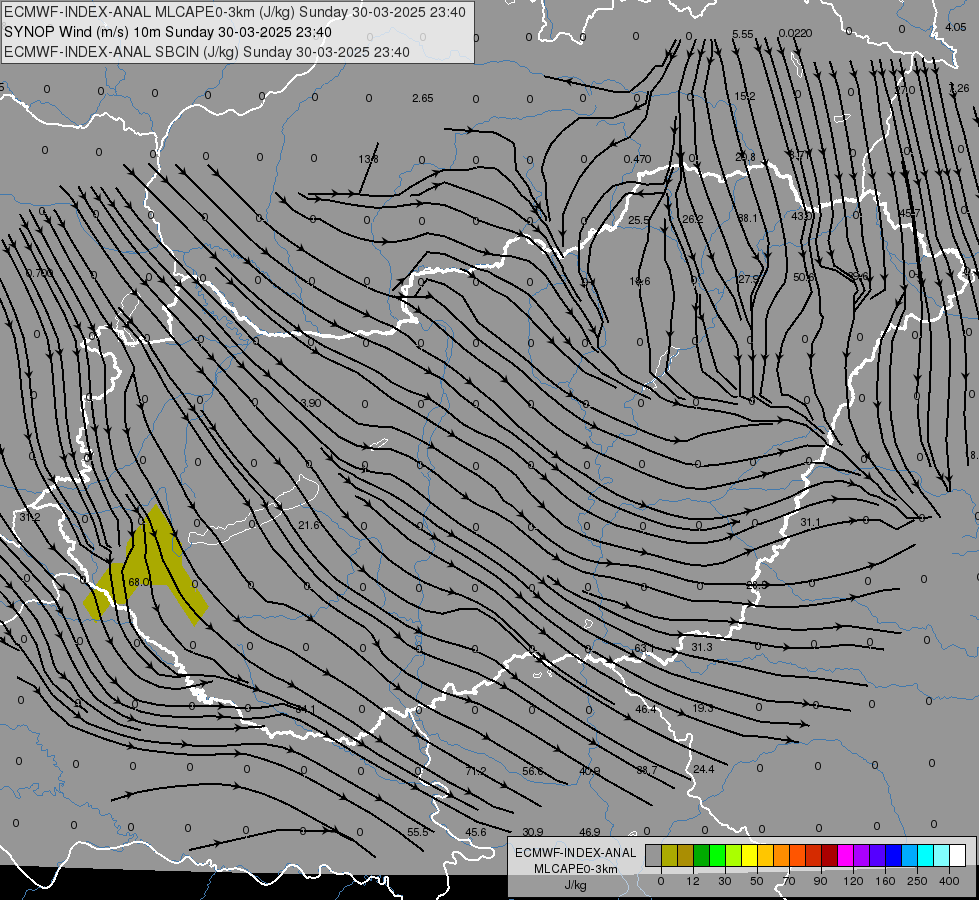Click the 24.4 value on the map
Image resolution: width=979 pixels, height=900 pixels.
click(704, 769)
